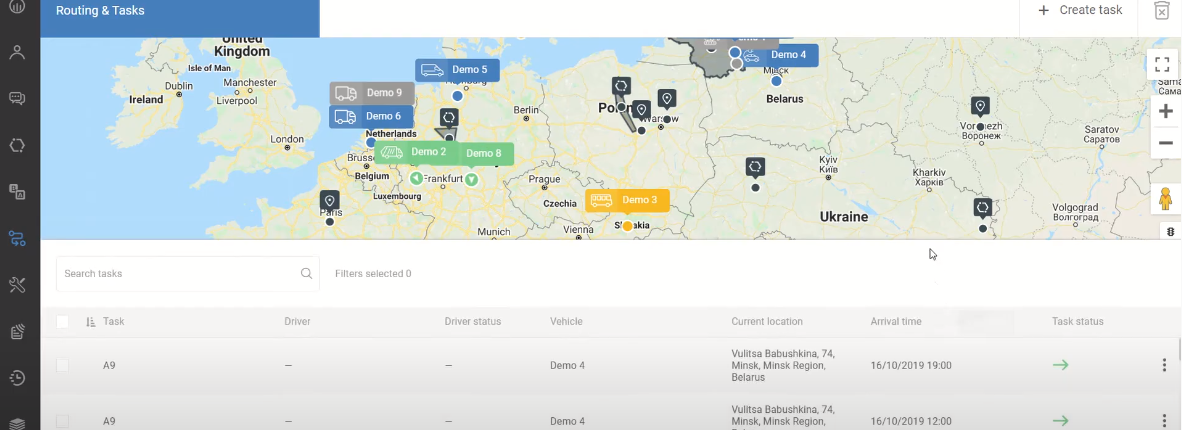
Task: Select the Demo 9 vehicle label
Action: click(x=372, y=94)
